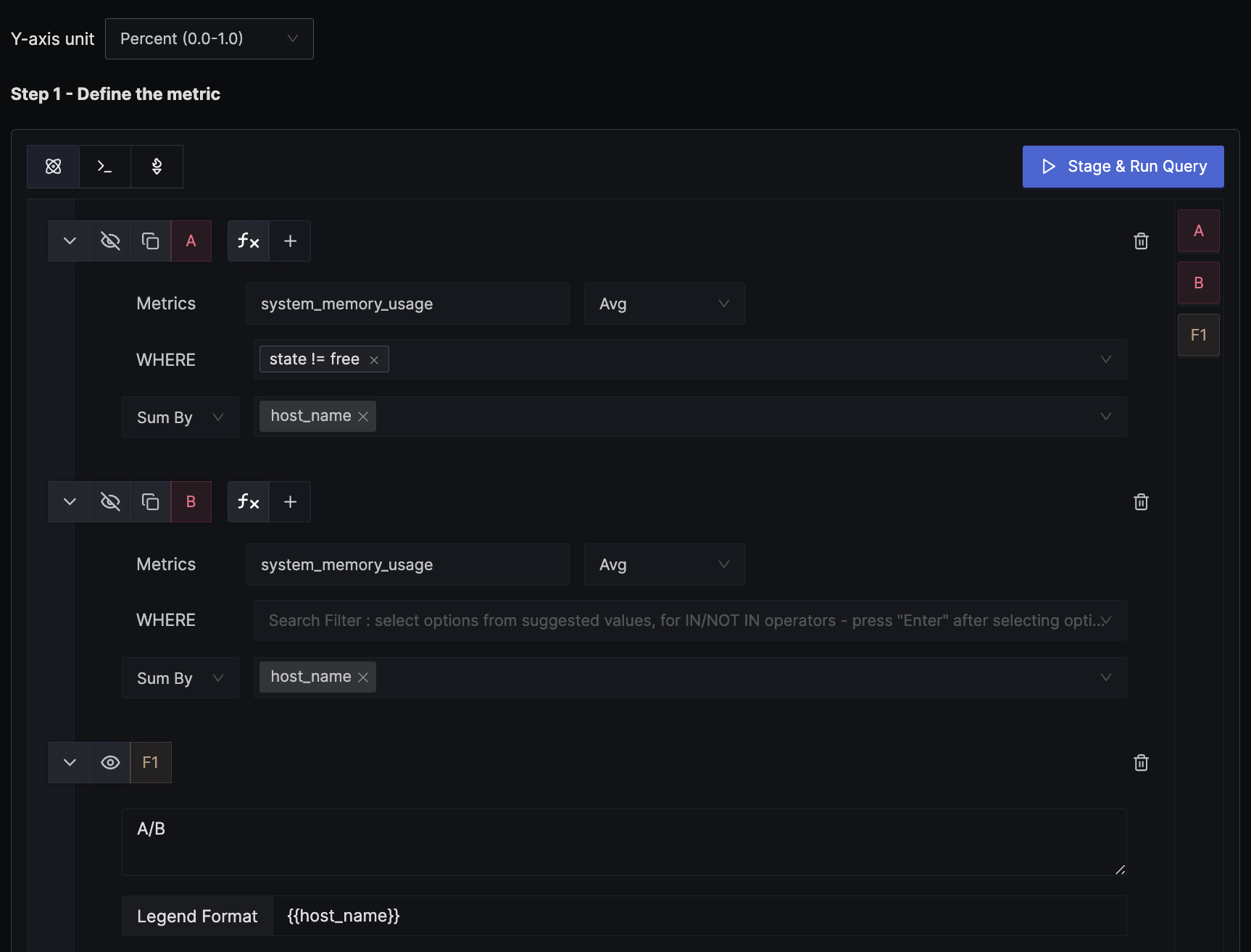Duplicate query A using the copy icon
Screen dimensions: 1251x952
point(150,241)
